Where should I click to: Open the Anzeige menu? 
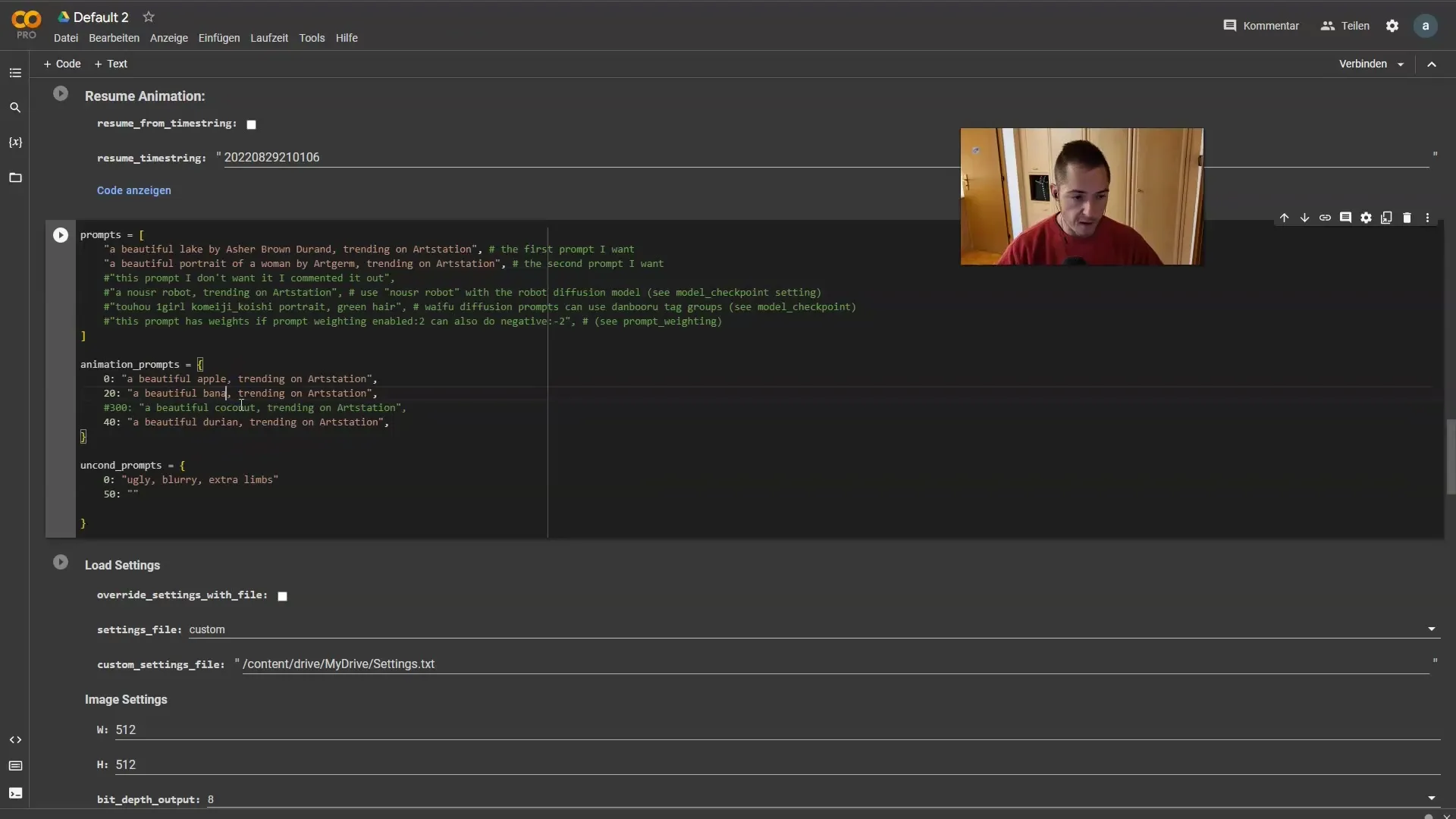169,38
